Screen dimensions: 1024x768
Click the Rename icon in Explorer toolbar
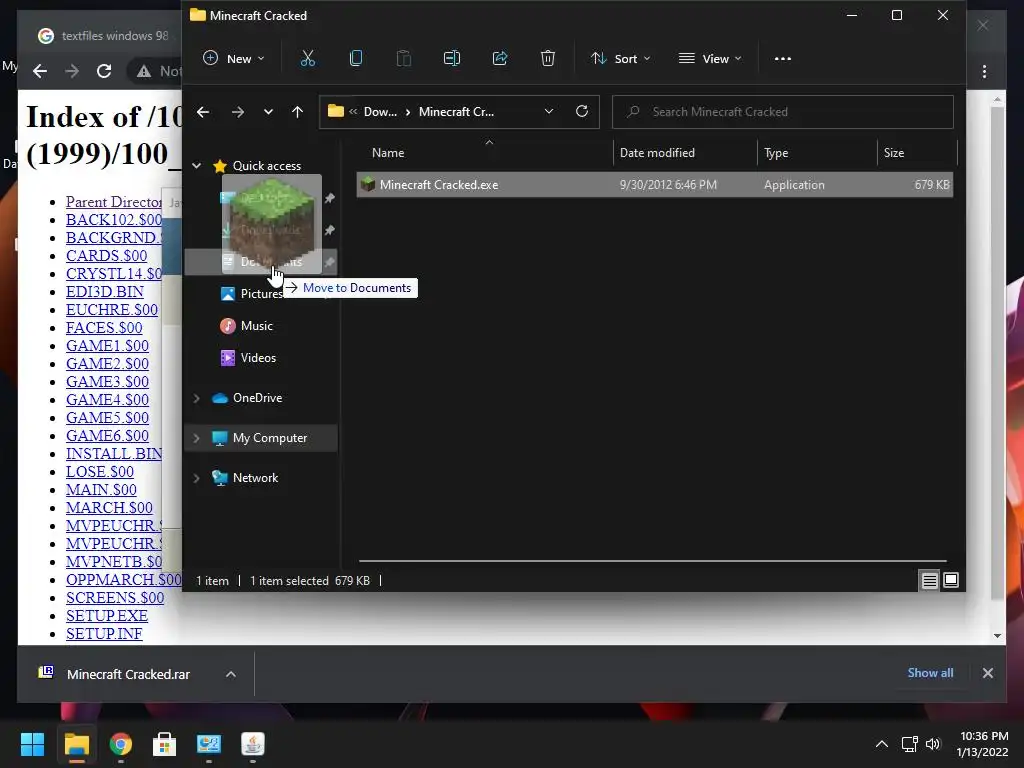click(x=452, y=59)
